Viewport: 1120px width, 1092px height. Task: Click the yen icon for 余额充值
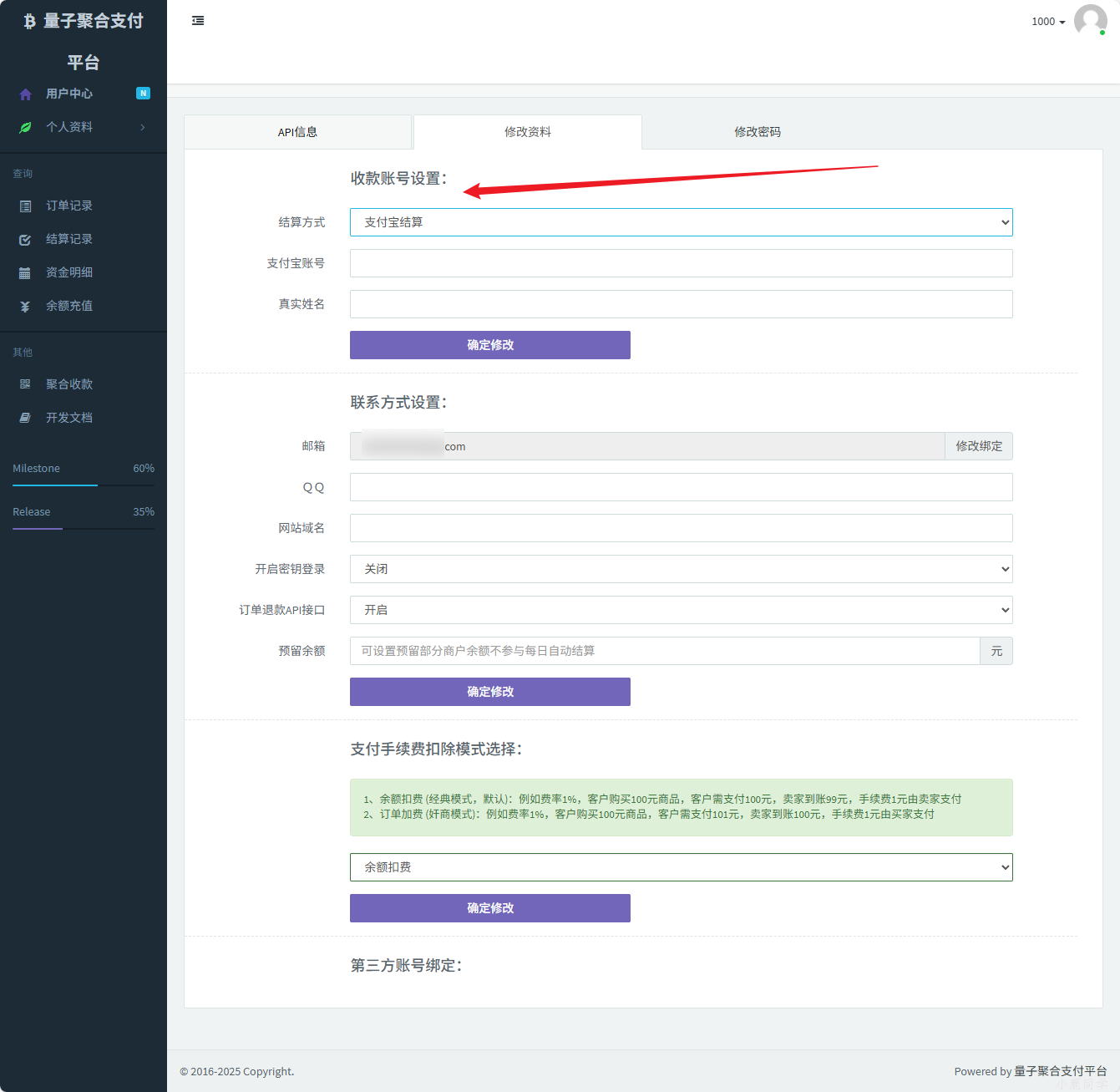click(x=25, y=307)
